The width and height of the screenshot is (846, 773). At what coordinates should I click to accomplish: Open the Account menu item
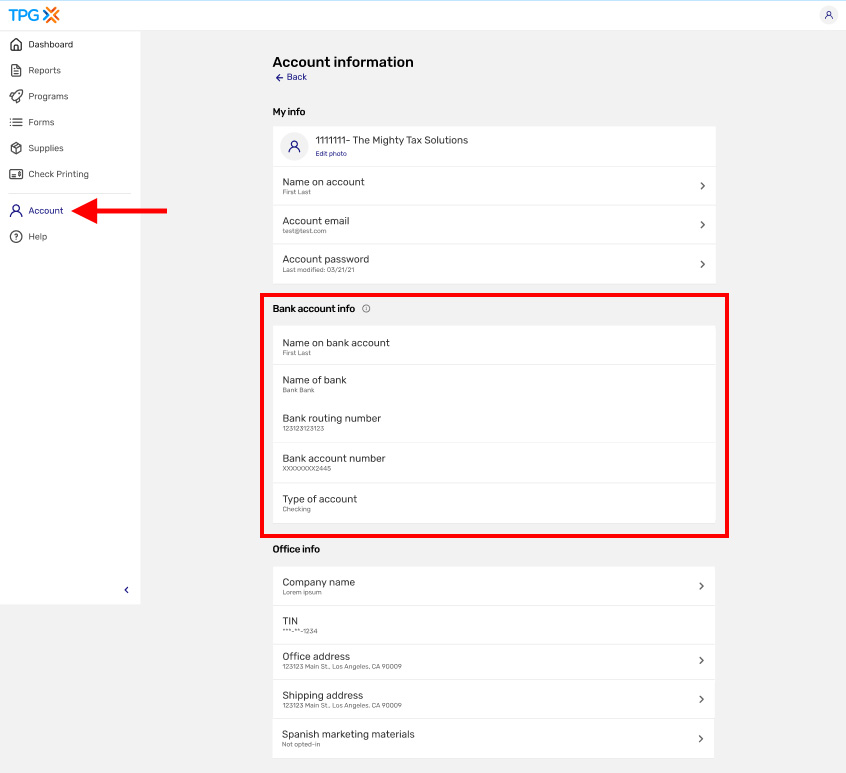[x=45, y=211]
